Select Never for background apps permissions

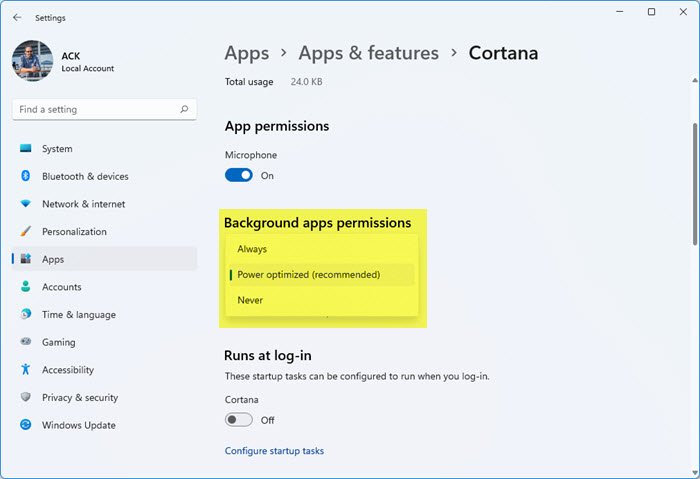[x=250, y=300]
